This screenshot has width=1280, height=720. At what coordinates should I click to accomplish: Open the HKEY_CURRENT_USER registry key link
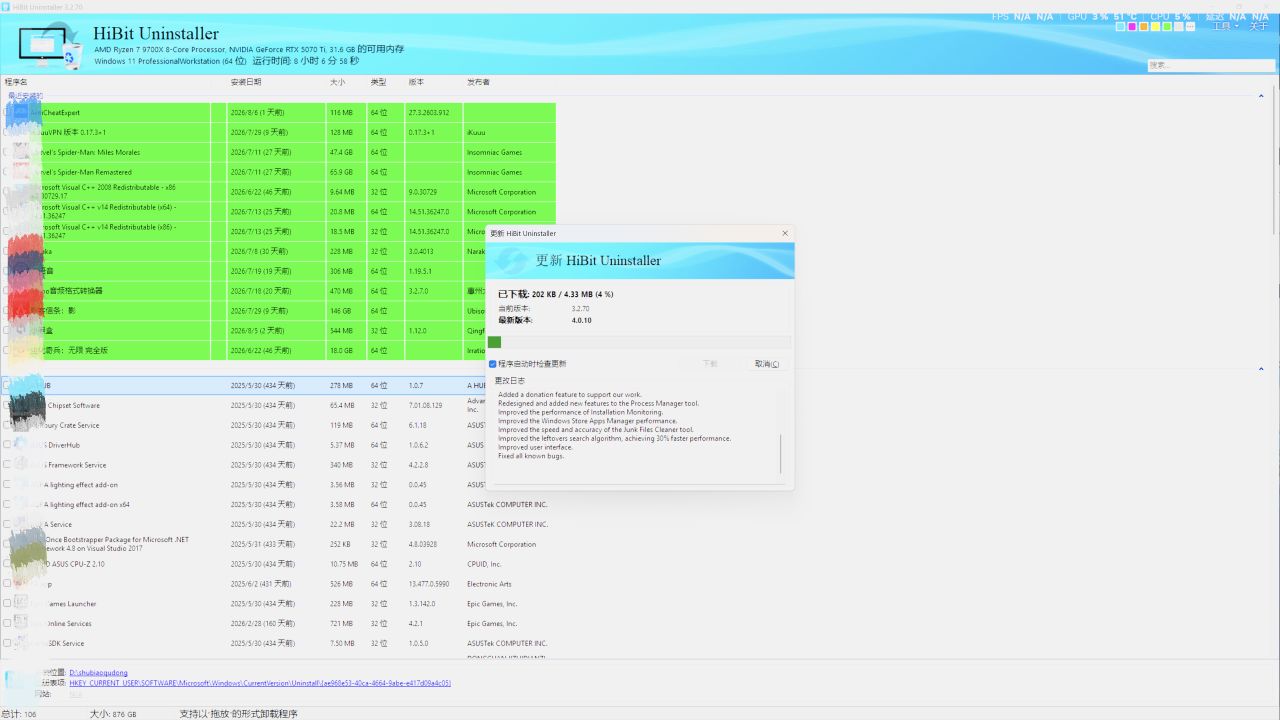(x=260, y=684)
